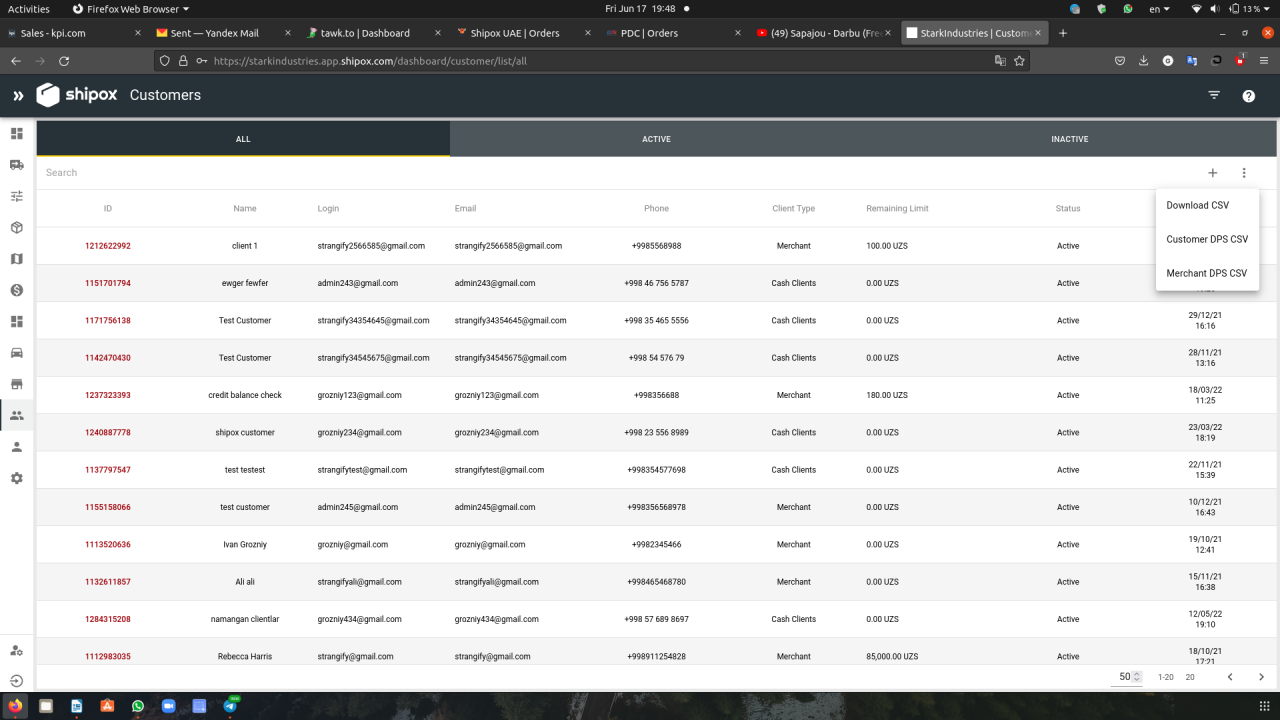Bookmark this page with the star icon

pyautogui.click(x=1019, y=61)
